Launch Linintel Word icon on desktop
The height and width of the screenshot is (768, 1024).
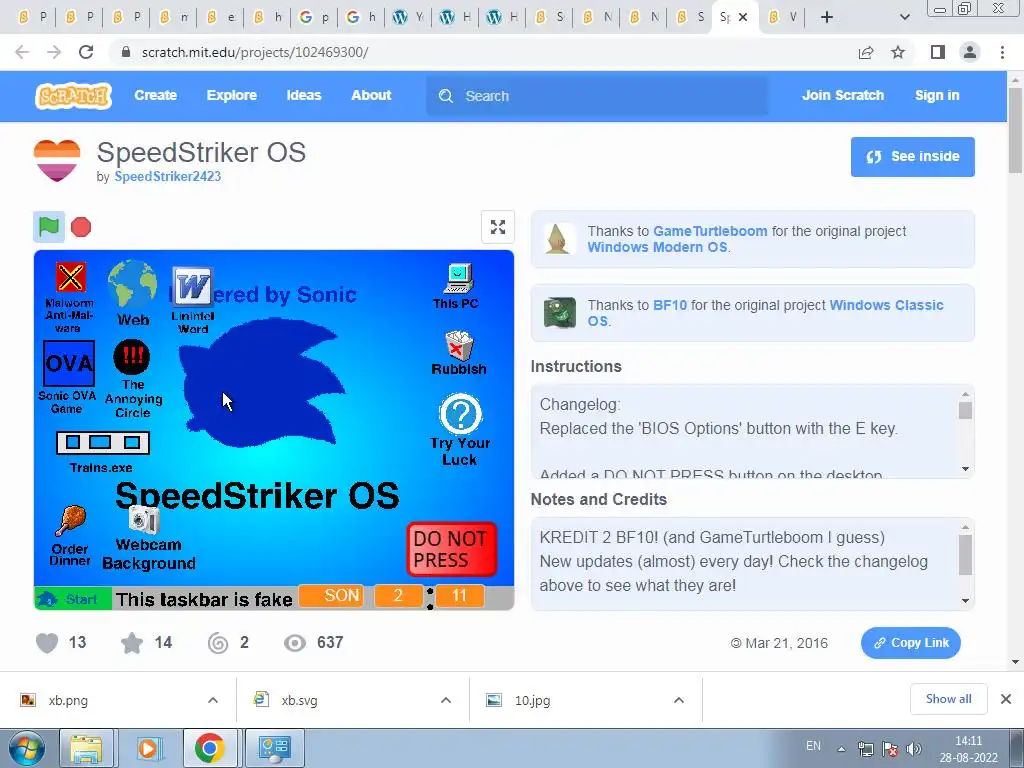[x=192, y=300]
